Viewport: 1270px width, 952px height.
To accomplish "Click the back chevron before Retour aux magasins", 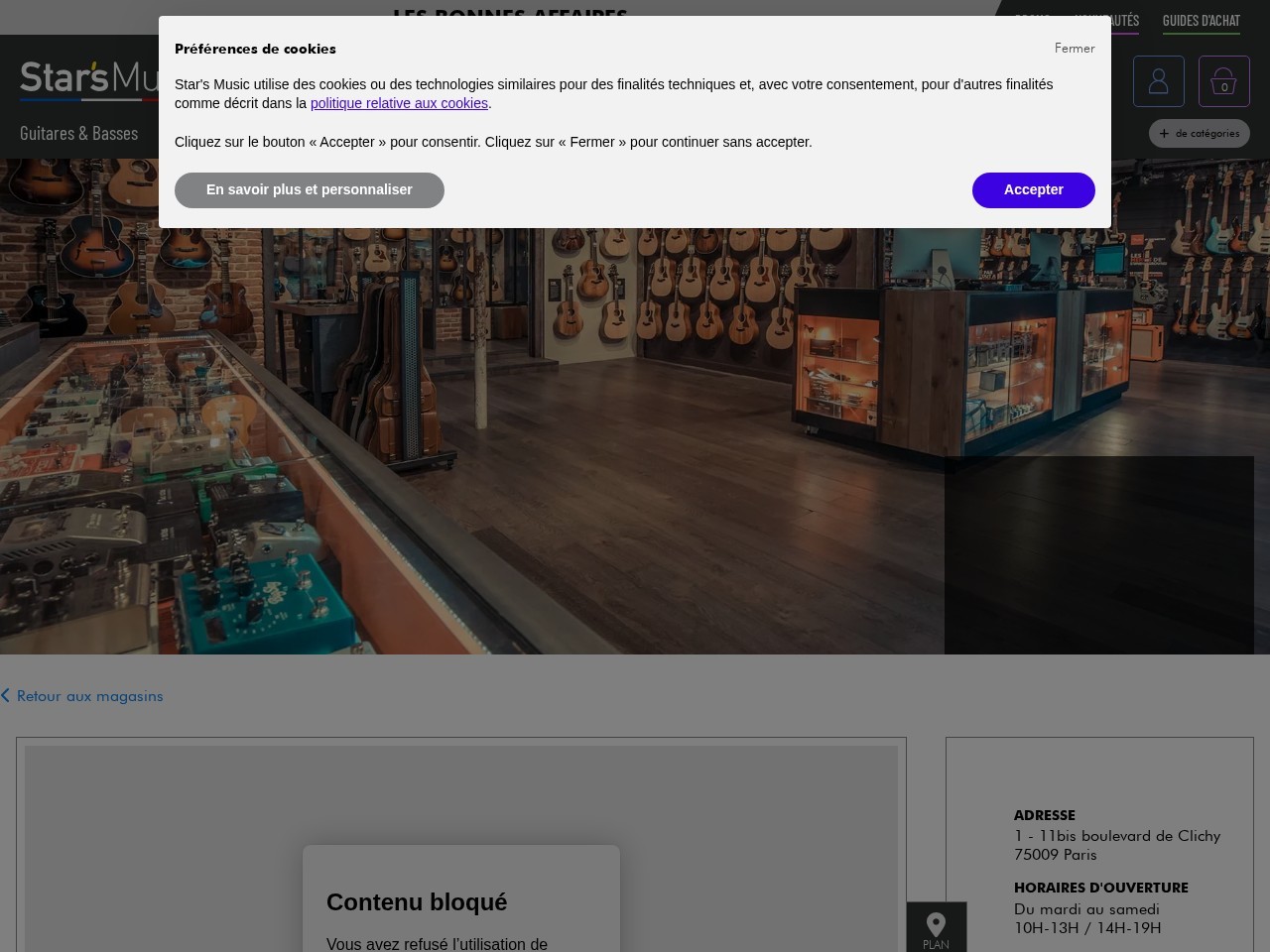I will pos(6,696).
